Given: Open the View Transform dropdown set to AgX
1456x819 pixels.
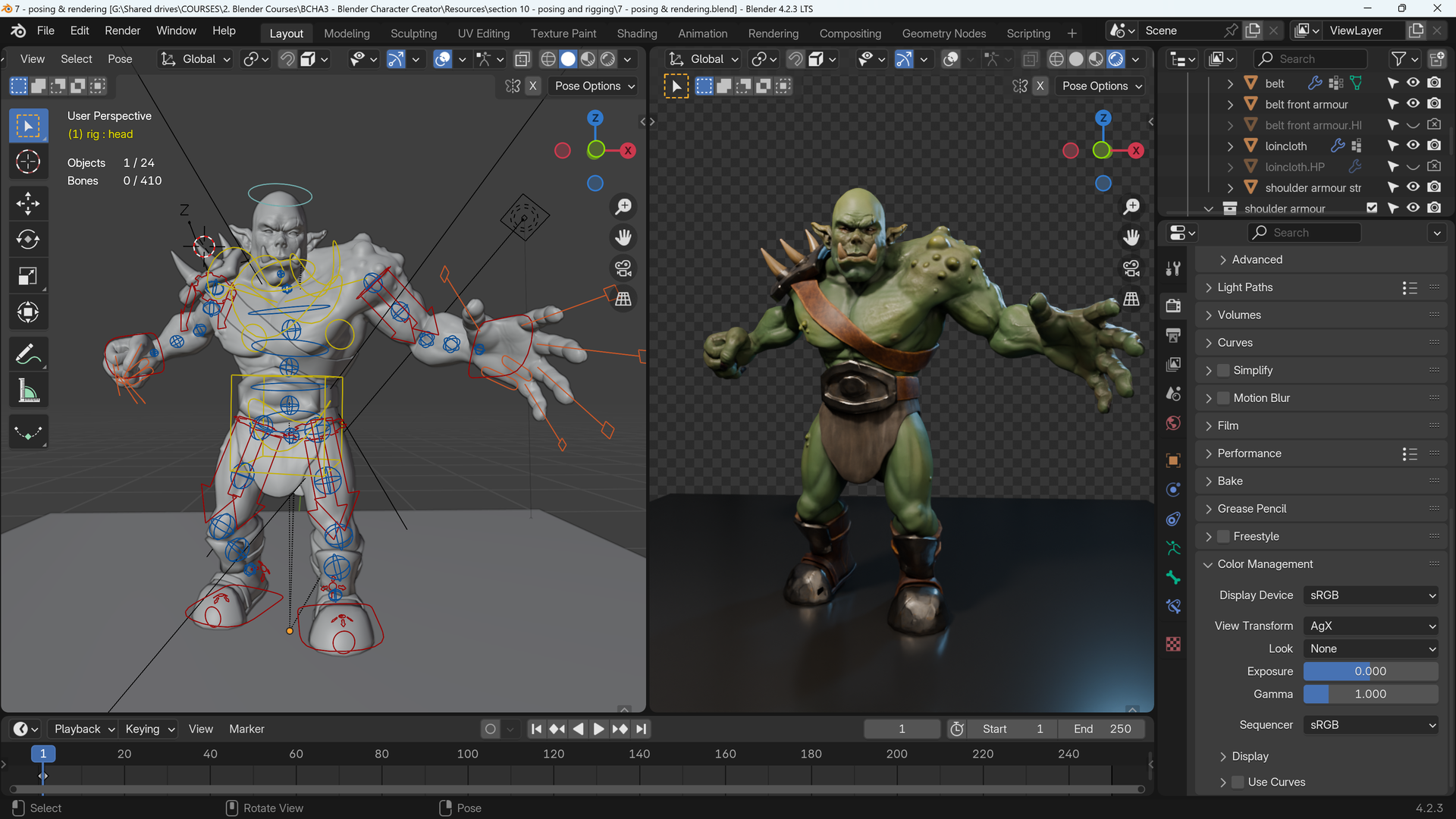Looking at the screenshot, I should (1370, 626).
